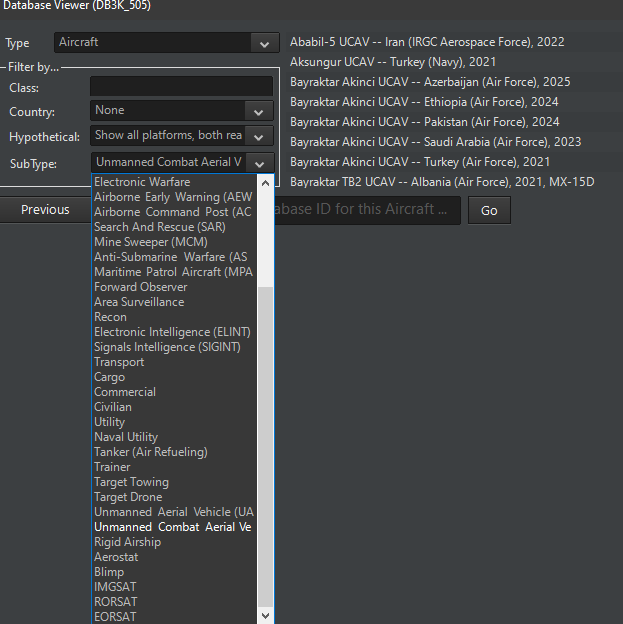Screen dimensions: 623x624
Task: Select Area Surveillance subtype
Action: click(x=174, y=302)
